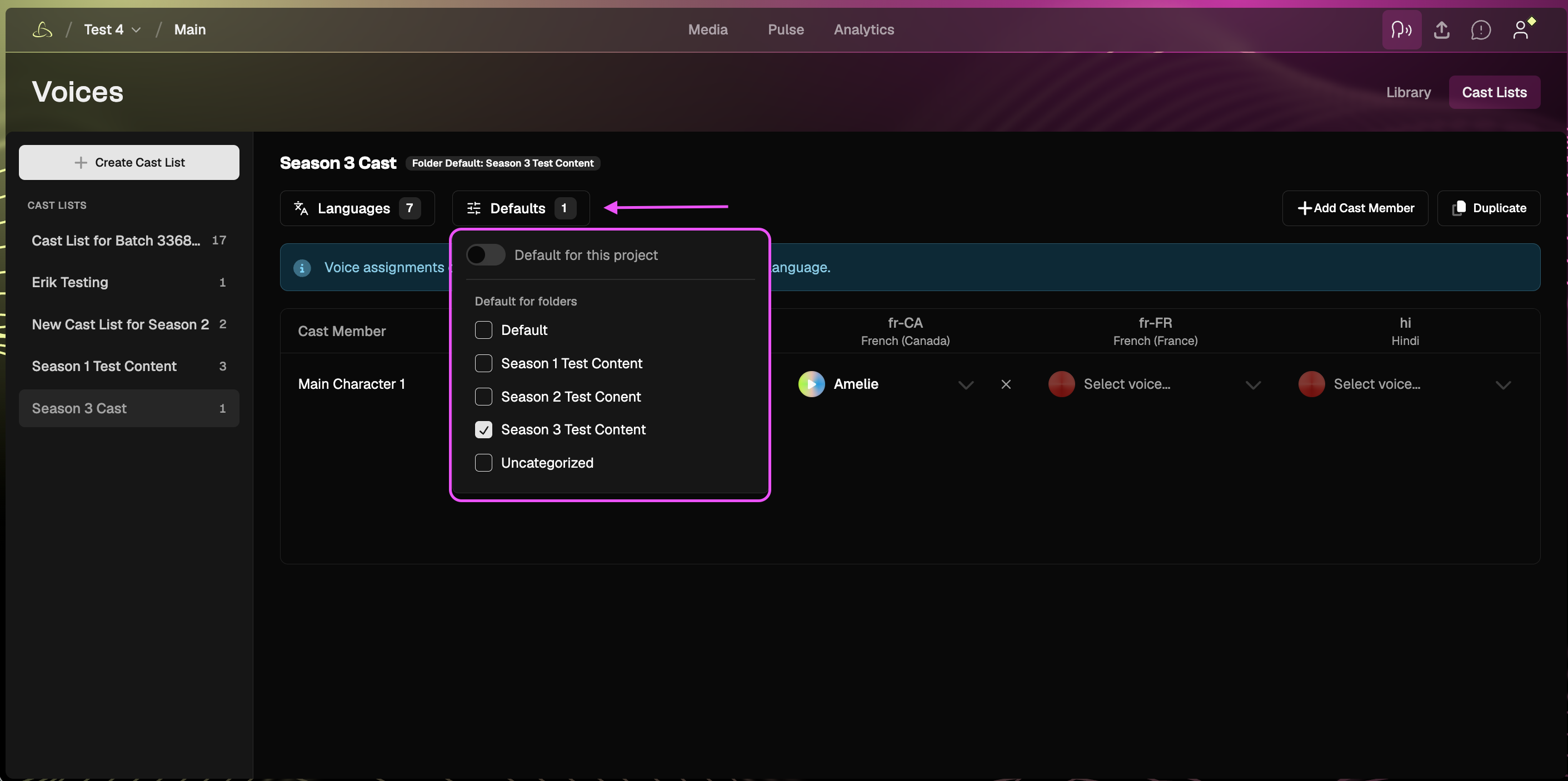Image resolution: width=1568 pixels, height=781 pixels.
Task: Select Season 1 Test Content cast list
Action: (x=129, y=366)
